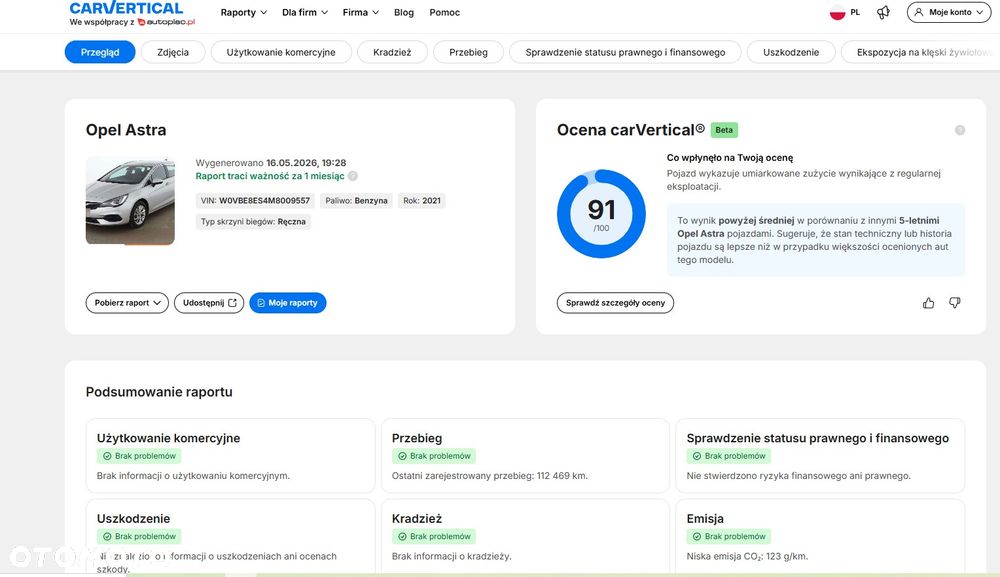Click the Polish flag language icon
The image size is (1000, 577).
(837, 12)
